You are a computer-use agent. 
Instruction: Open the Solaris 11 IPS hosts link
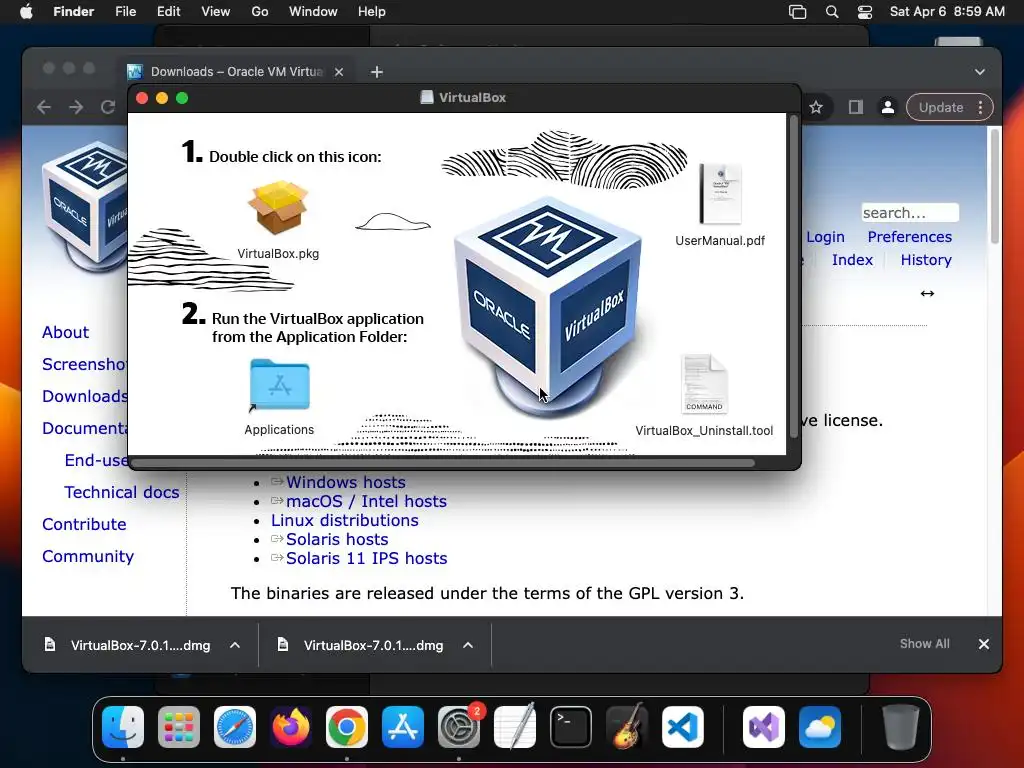pyautogui.click(x=366, y=558)
